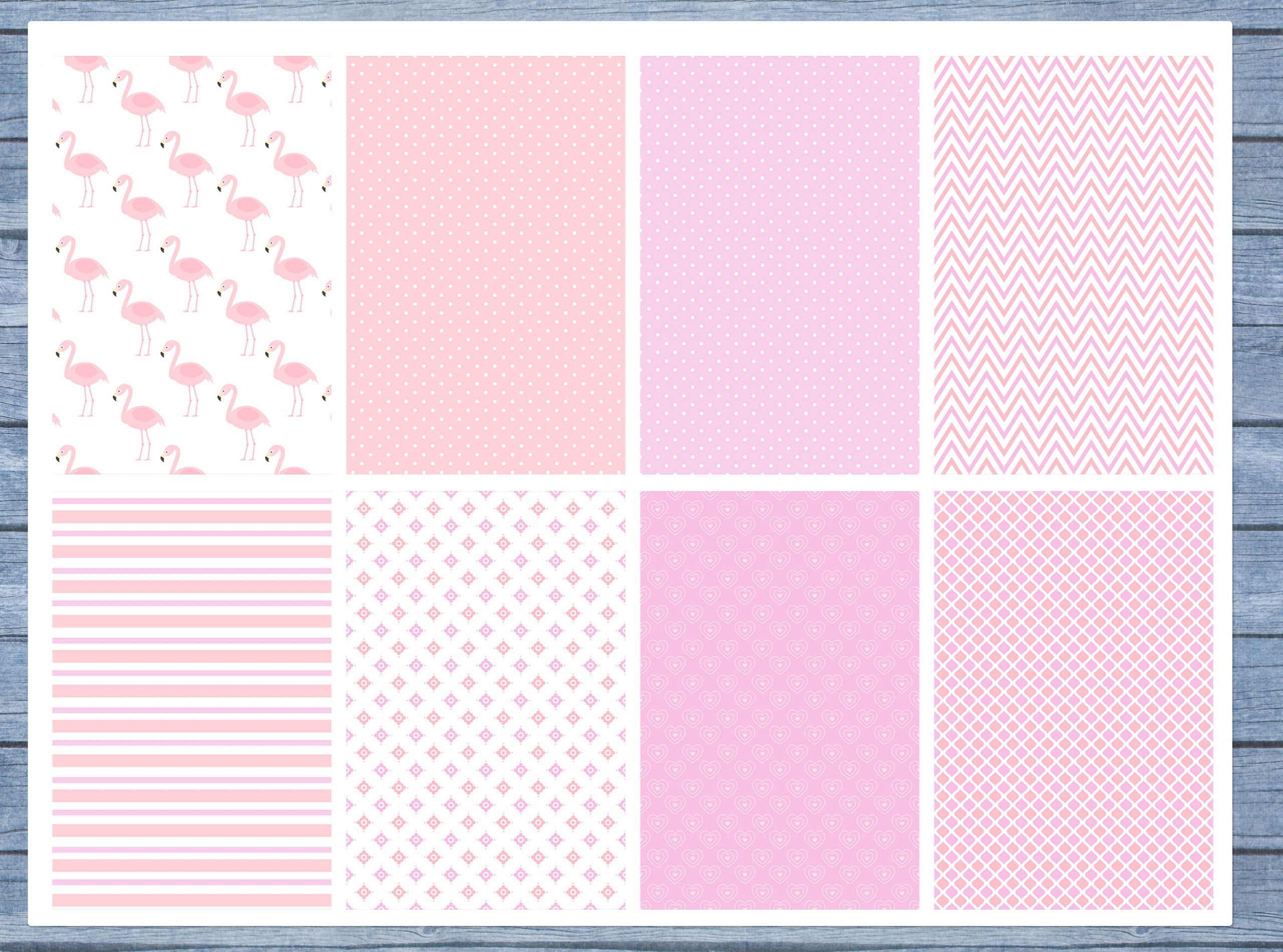1283x952 pixels.
Task: Click the wooden strip above the white card
Action: (x=634, y=10)
